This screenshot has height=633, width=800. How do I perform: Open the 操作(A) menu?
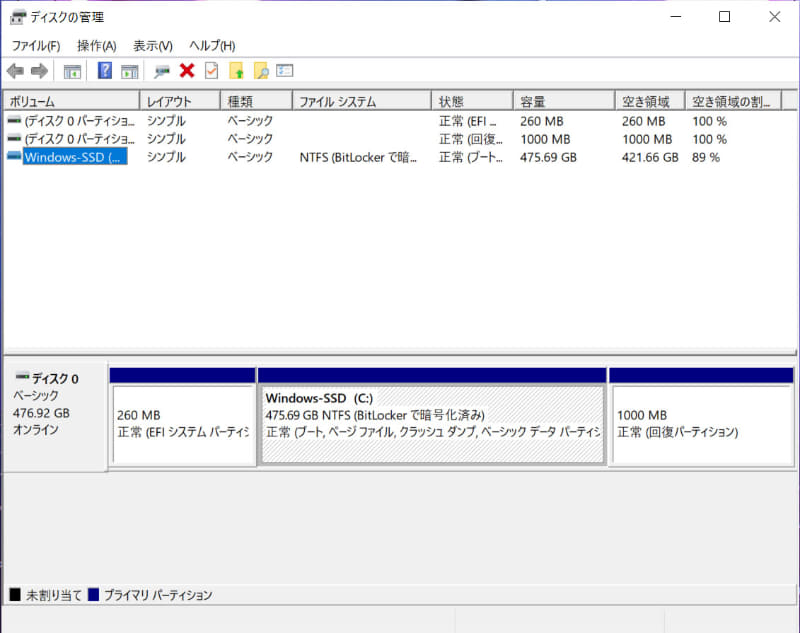click(x=95, y=45)
